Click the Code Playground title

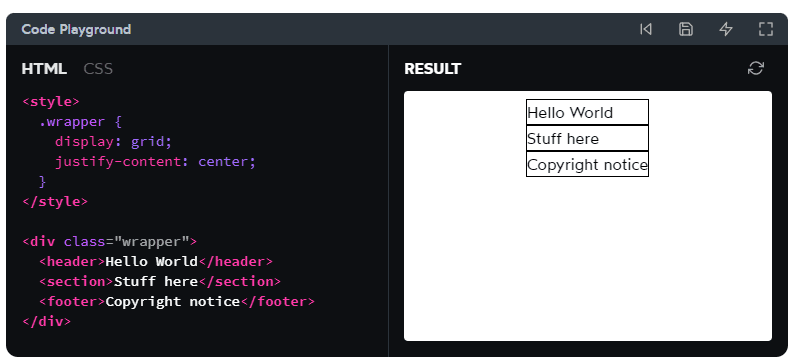(76, 29)
